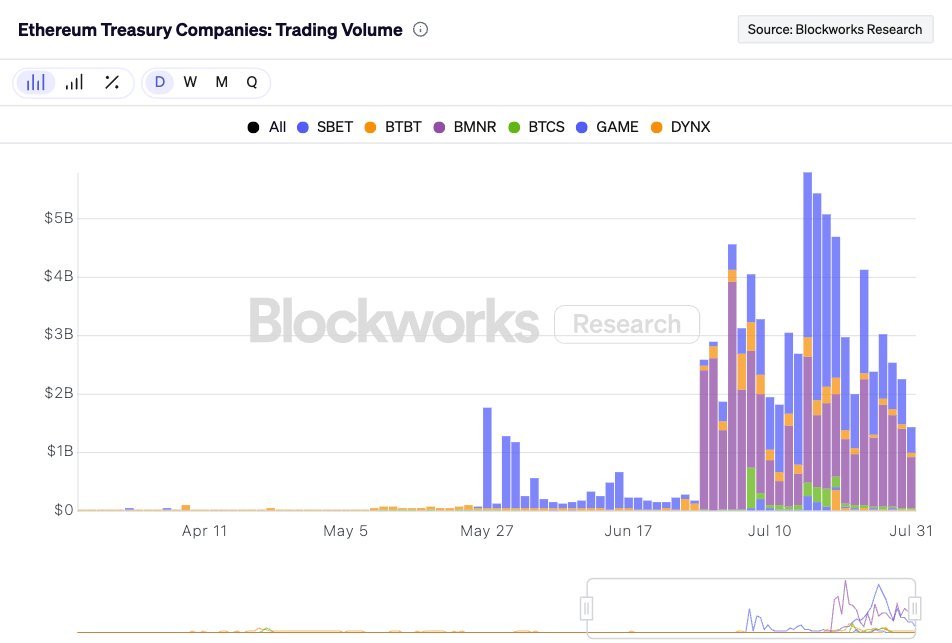Click the '$4B' y-axis label

pyautogui.click(x=58, y=276)
